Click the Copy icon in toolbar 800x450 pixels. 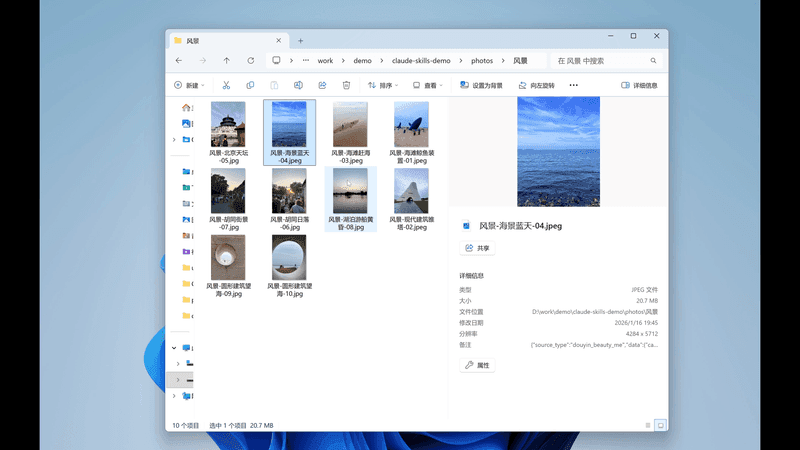coord(250,86)
